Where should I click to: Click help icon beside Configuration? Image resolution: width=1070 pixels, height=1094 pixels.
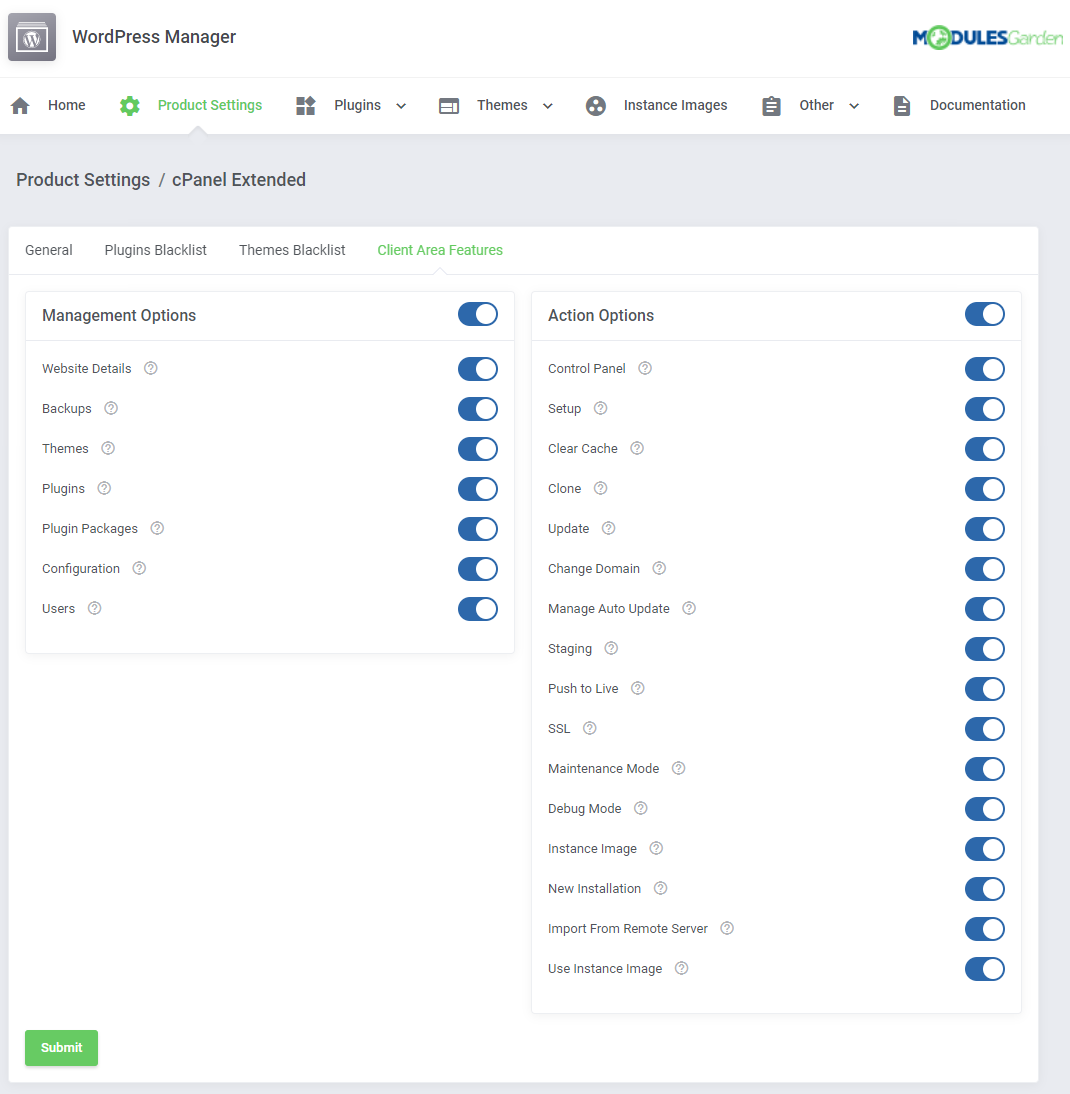point(140,568)
